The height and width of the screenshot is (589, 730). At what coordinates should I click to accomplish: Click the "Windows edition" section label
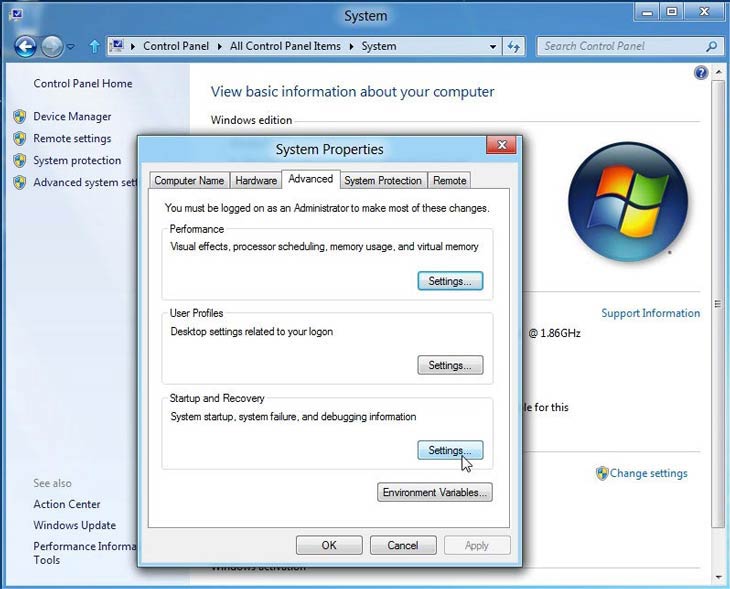(x=251, y=120)
